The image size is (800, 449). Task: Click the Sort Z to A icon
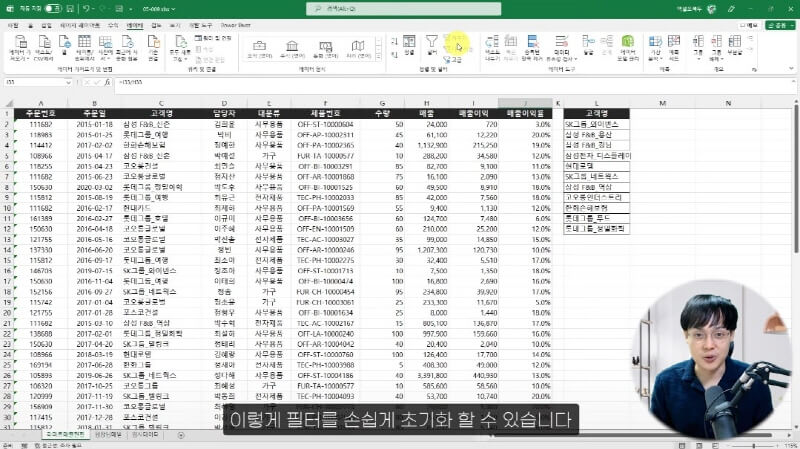[394, 54]
